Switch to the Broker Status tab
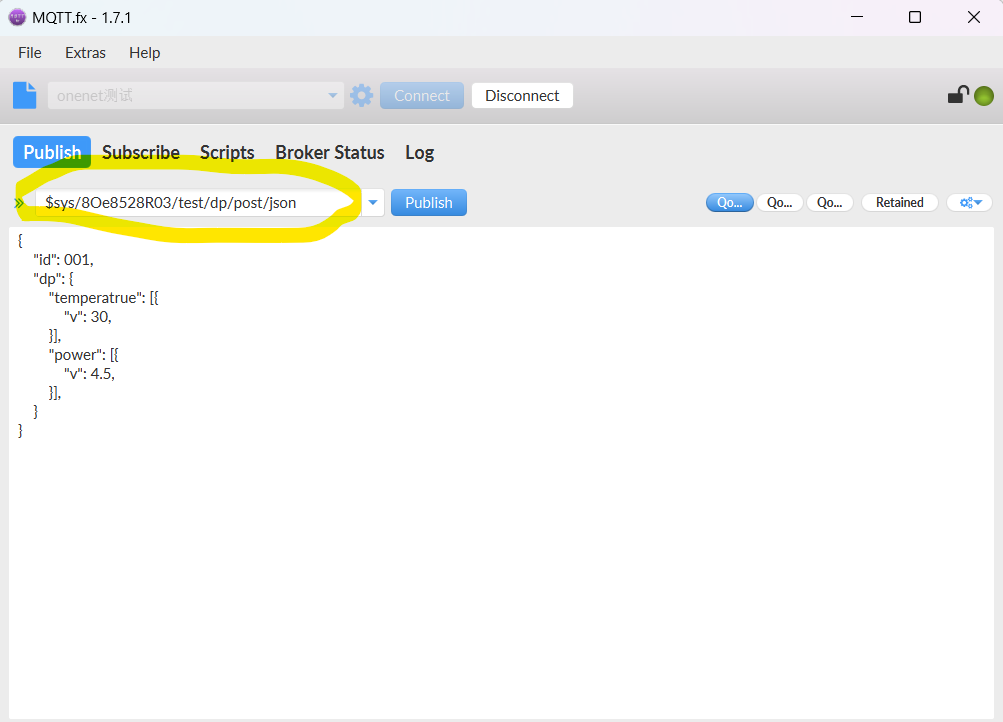This screenshot has width=1003, height=722. click(329, 152)
